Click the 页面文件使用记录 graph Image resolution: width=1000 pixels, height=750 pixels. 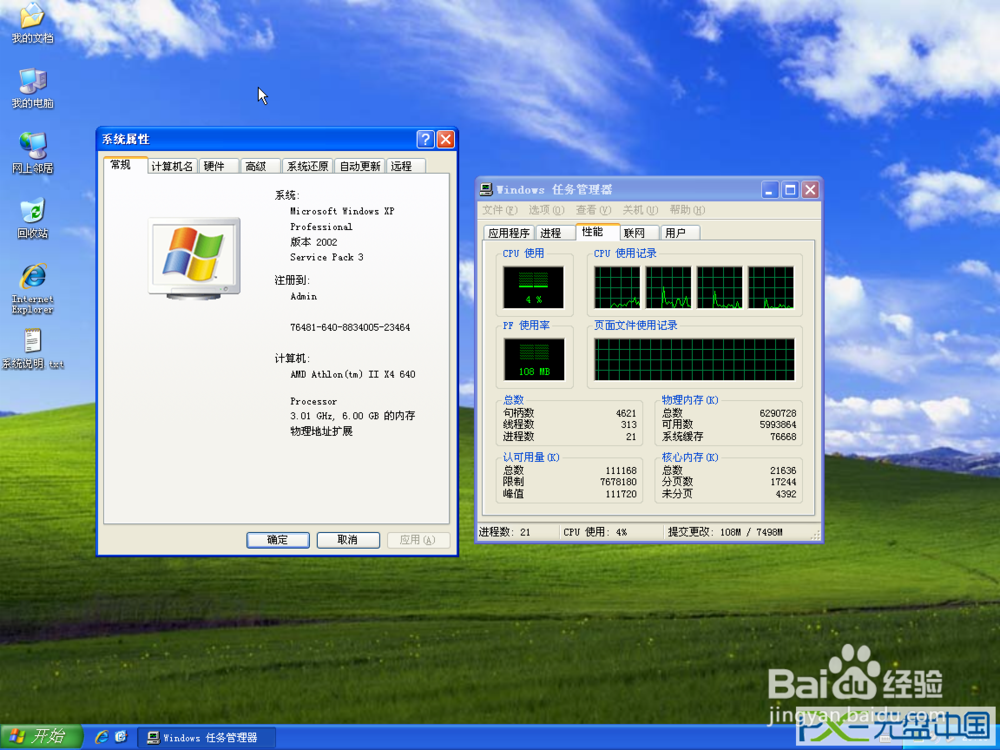695,359
